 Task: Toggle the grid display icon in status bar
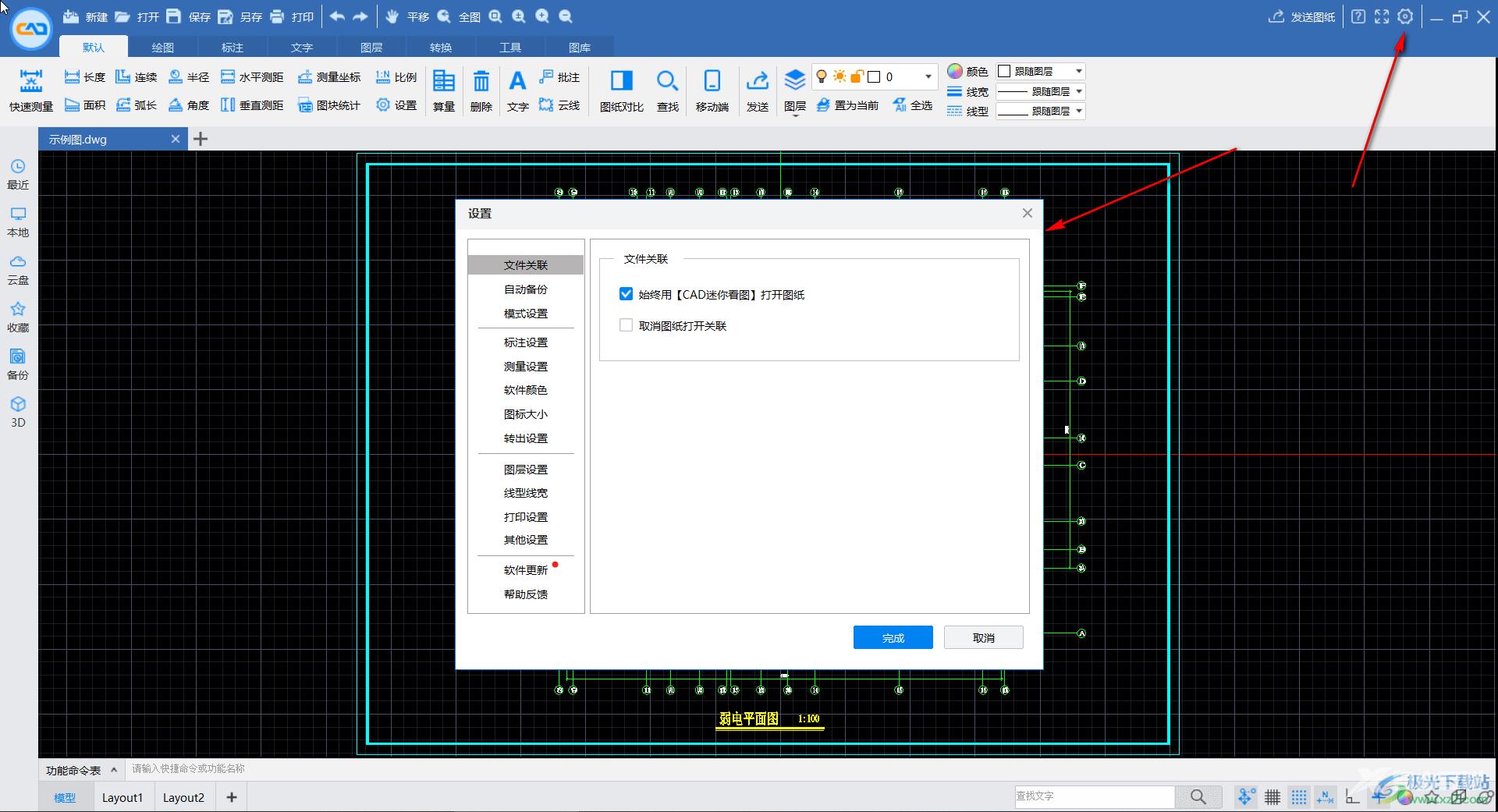coord(1273,796)
